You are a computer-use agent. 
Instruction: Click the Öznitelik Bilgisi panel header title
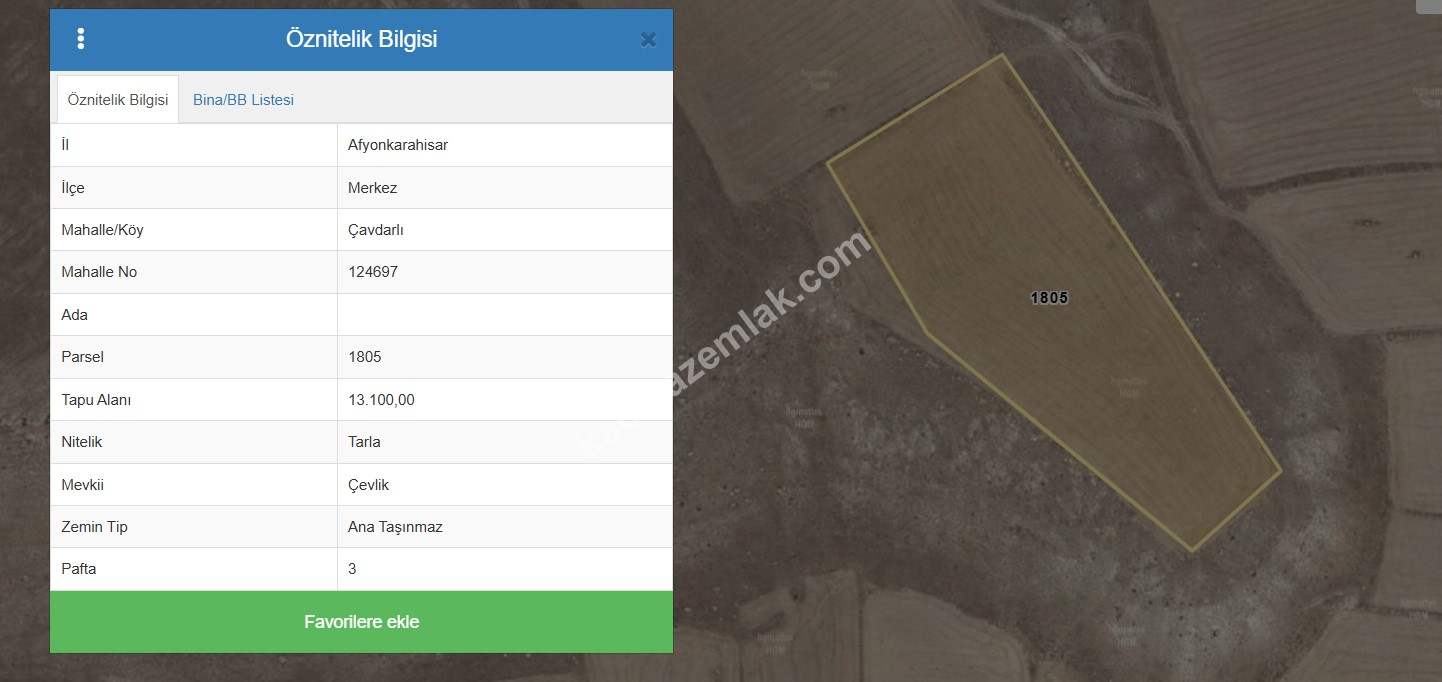click(361, 39)
